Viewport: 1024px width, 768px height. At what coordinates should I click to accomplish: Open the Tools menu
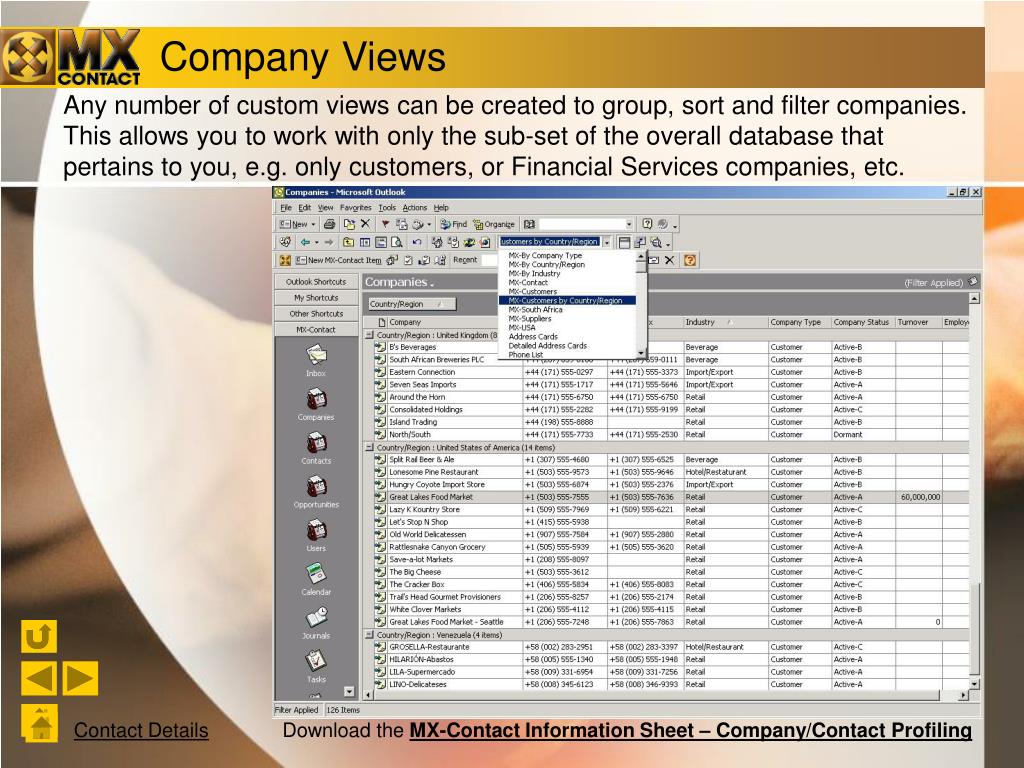tap(387, 208)
